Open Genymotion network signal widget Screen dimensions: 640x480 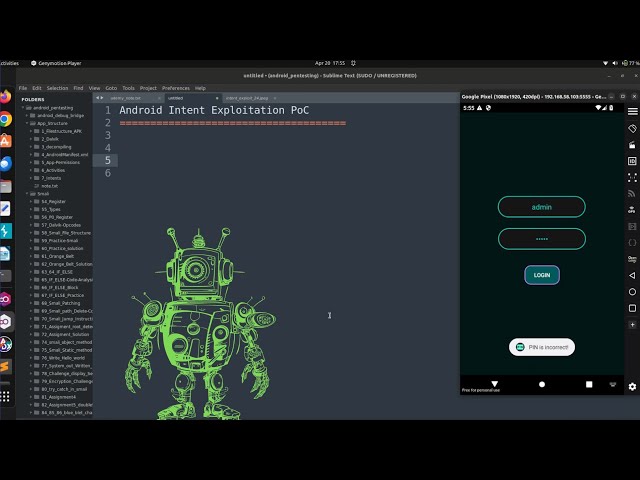[x=632, y=194]
